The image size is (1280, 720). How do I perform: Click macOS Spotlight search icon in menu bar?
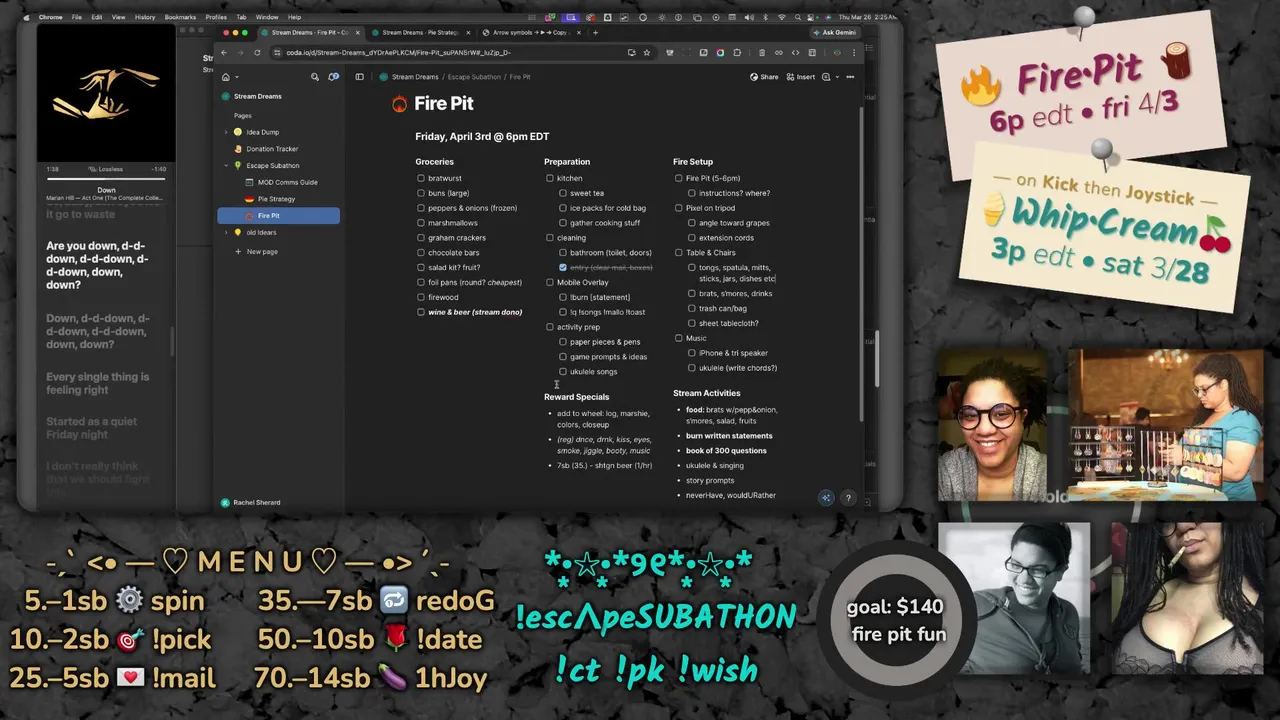click(x=798, y=17)
